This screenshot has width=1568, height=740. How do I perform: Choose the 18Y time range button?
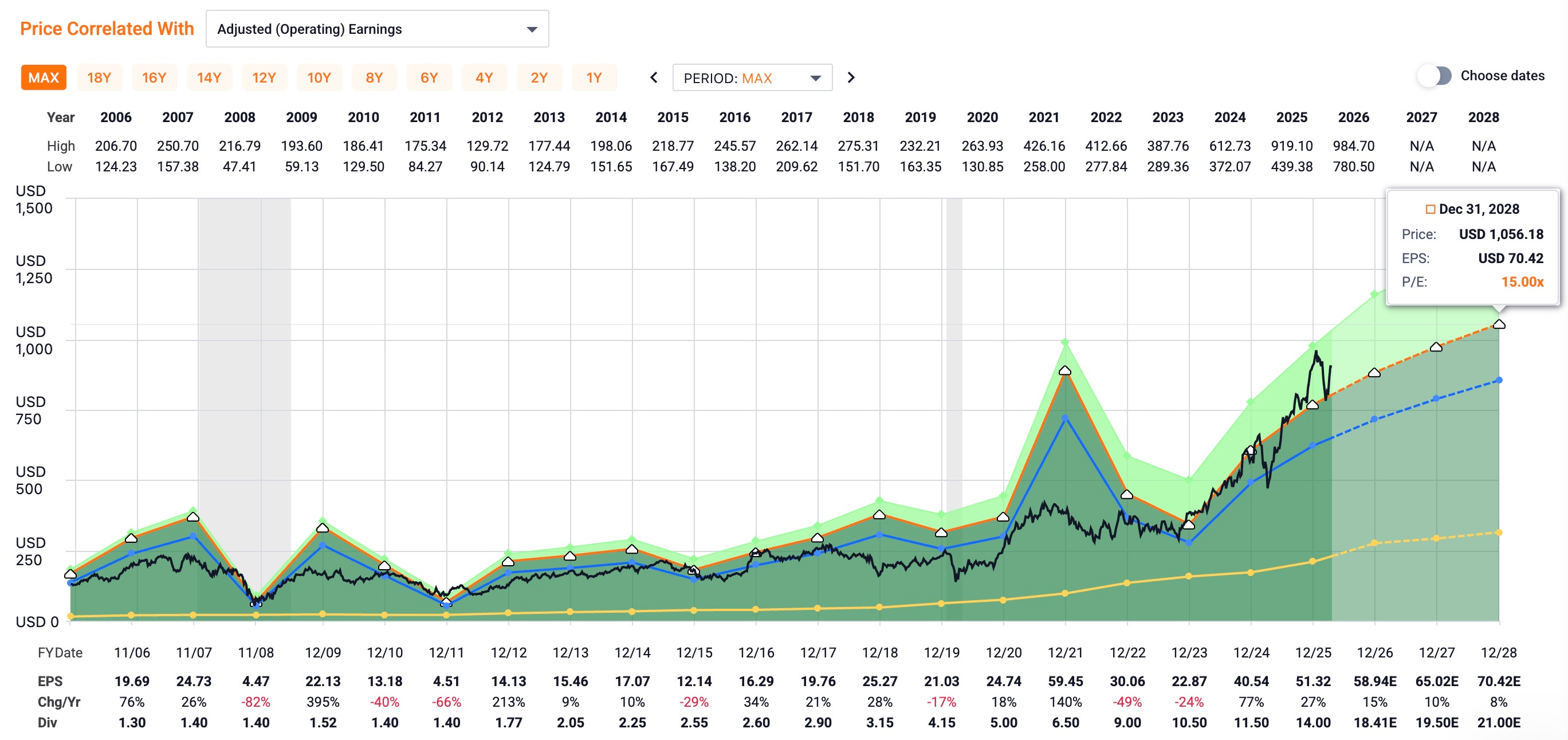(99, 78)
